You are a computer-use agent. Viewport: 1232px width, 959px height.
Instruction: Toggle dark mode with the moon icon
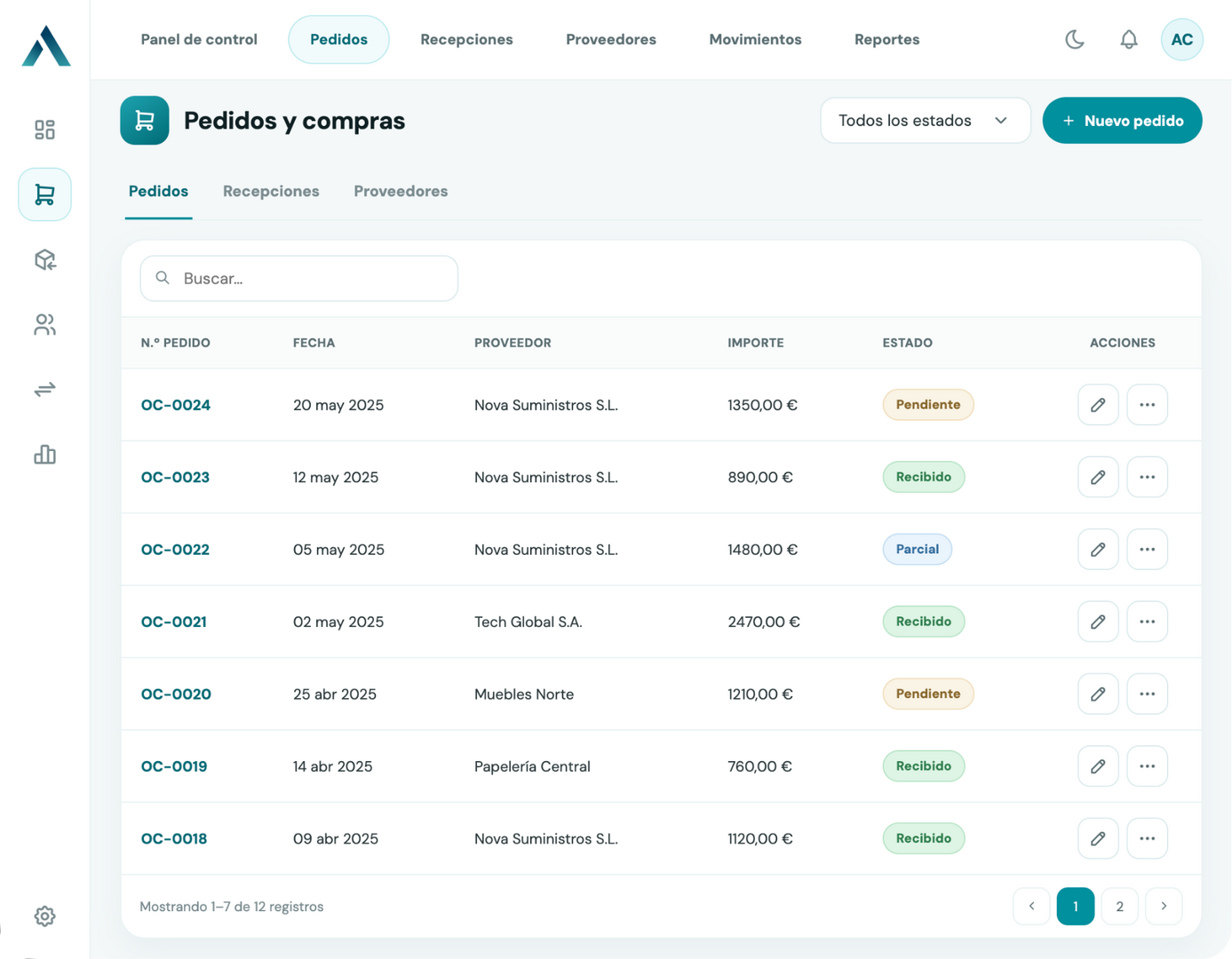(x=1075, y=39)
